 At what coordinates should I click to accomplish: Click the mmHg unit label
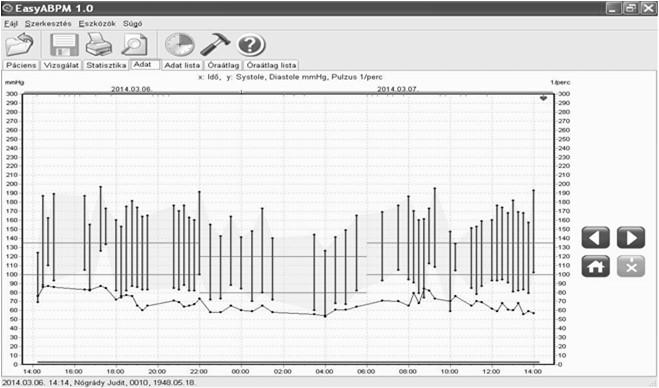[x=14, y=82]
